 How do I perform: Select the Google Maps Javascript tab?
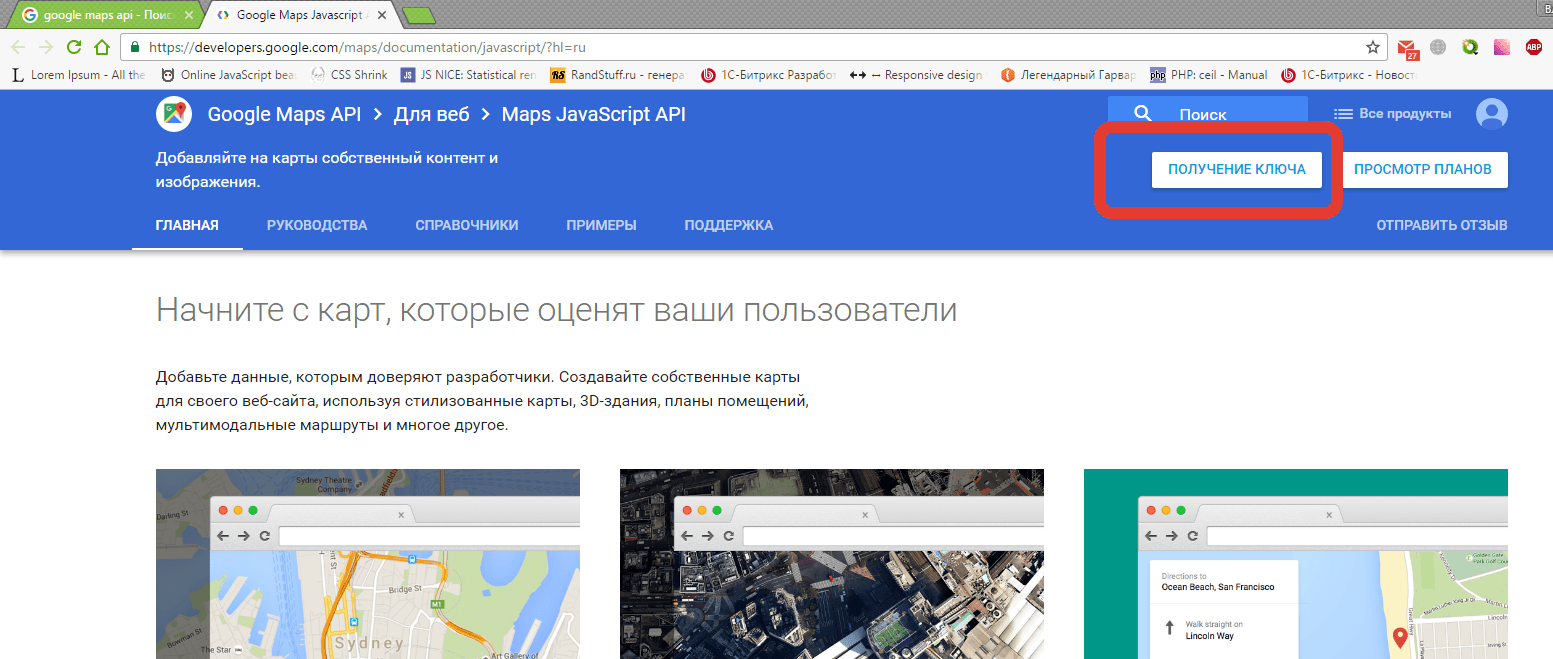299,15
